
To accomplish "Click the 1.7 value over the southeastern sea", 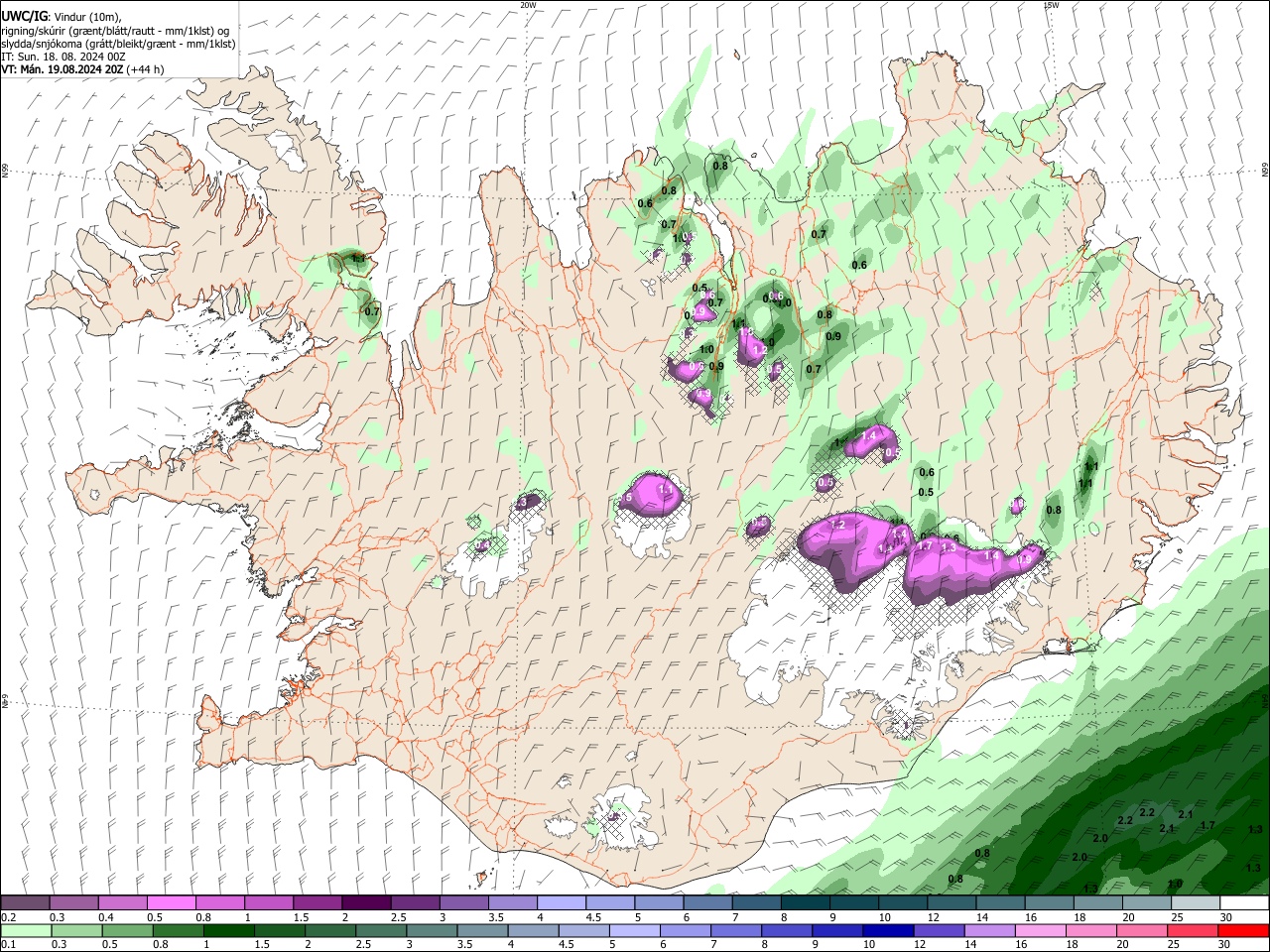I will pos(1207,825).
